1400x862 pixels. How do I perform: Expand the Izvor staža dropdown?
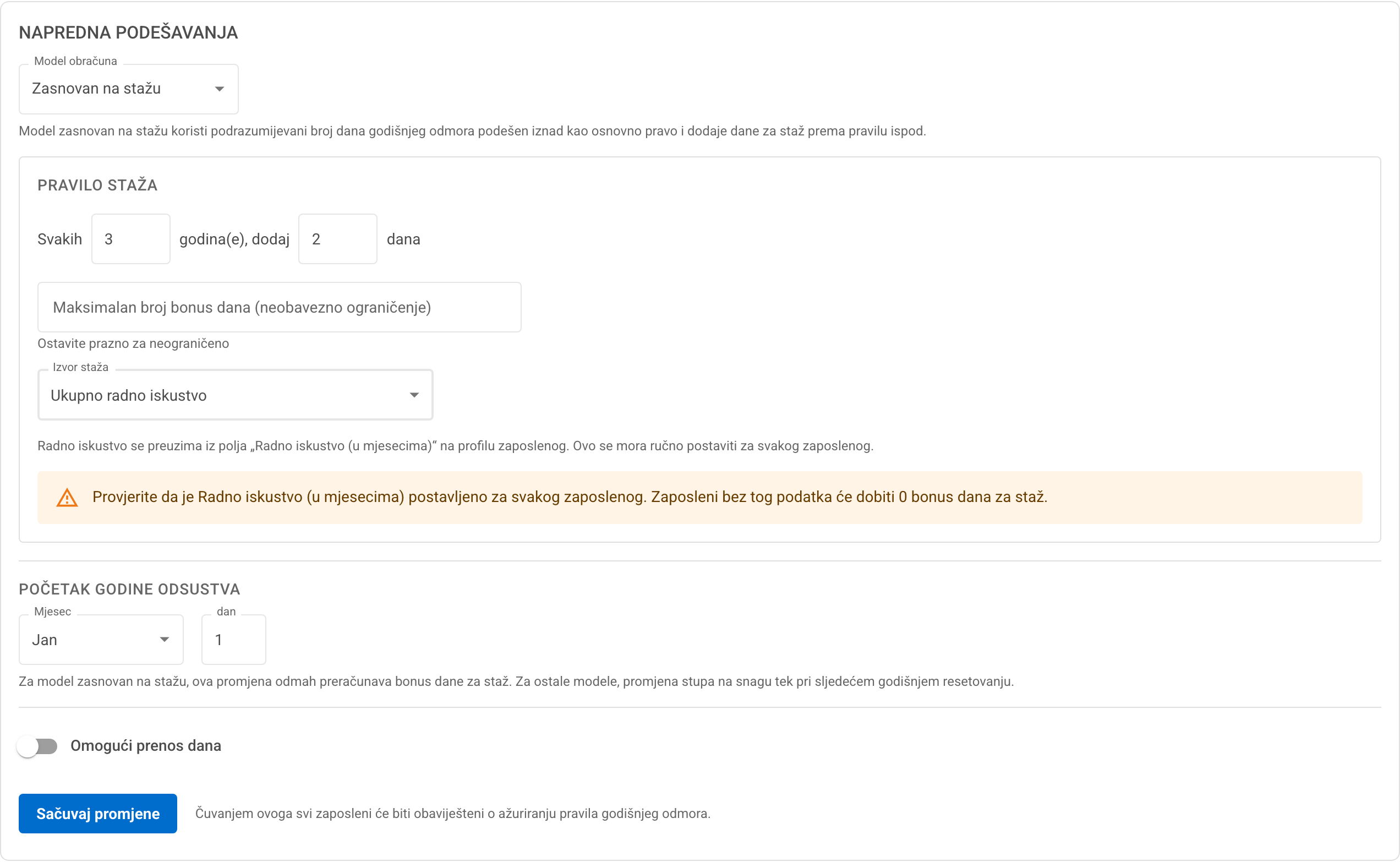pyautogui.click(x=236, y=395)
